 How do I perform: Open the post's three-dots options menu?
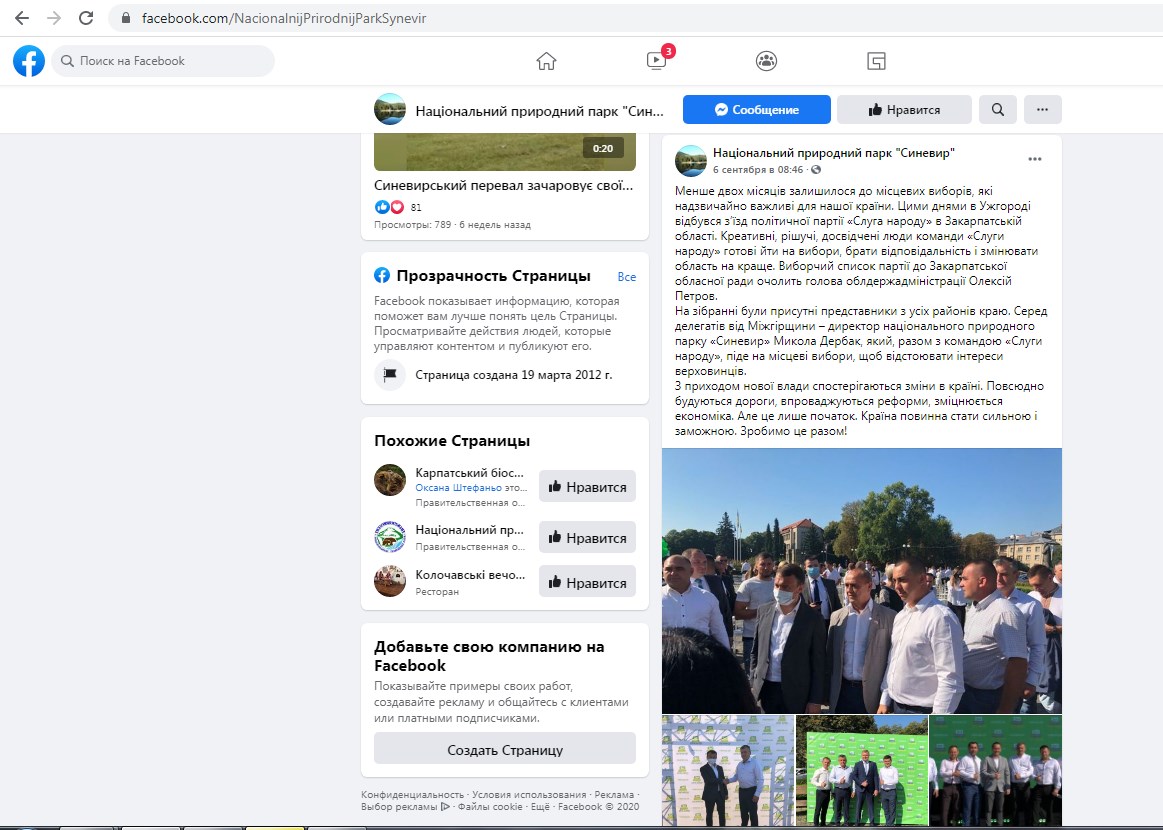click(1035, 159)
